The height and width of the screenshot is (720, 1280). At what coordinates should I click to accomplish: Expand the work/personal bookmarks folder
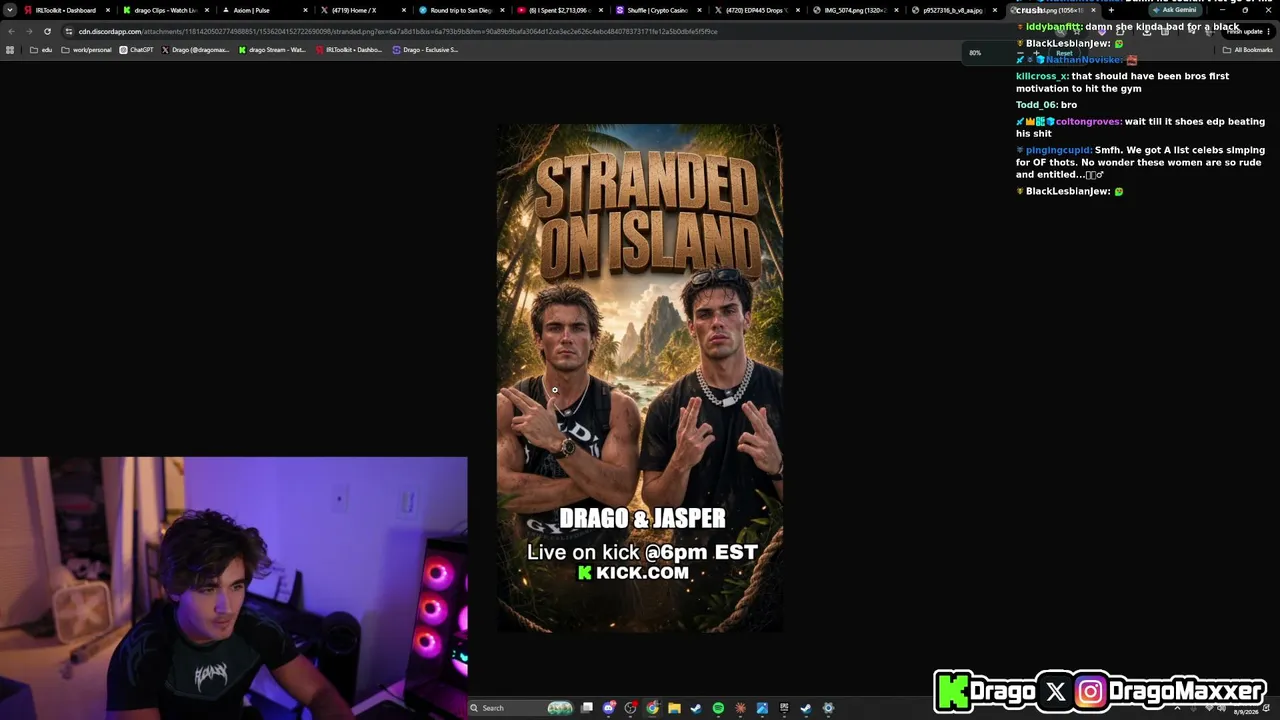86,50
